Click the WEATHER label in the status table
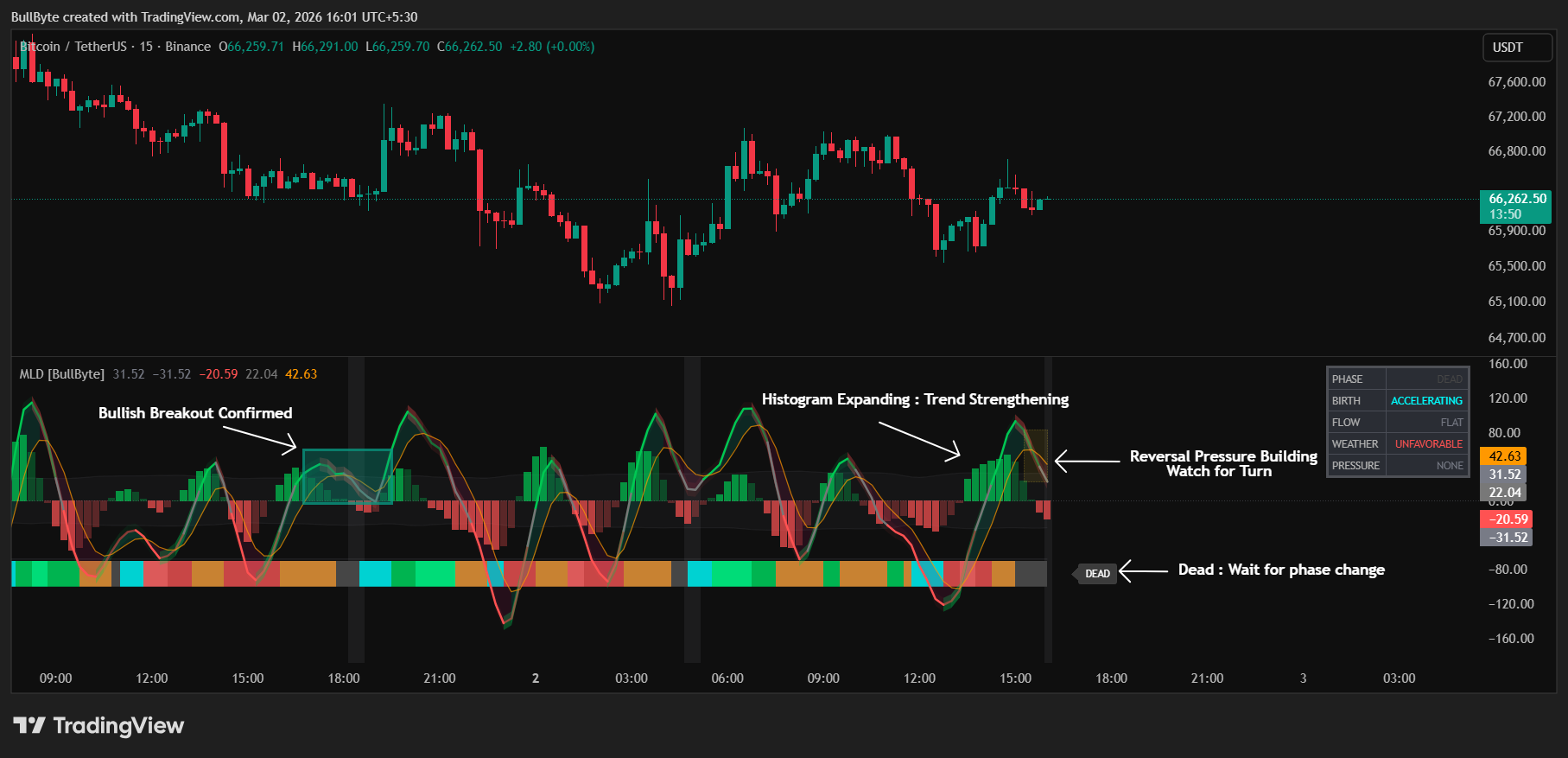Viewport: 1568px width, 758px height. pyautogui.click(x=1355, y=444)
